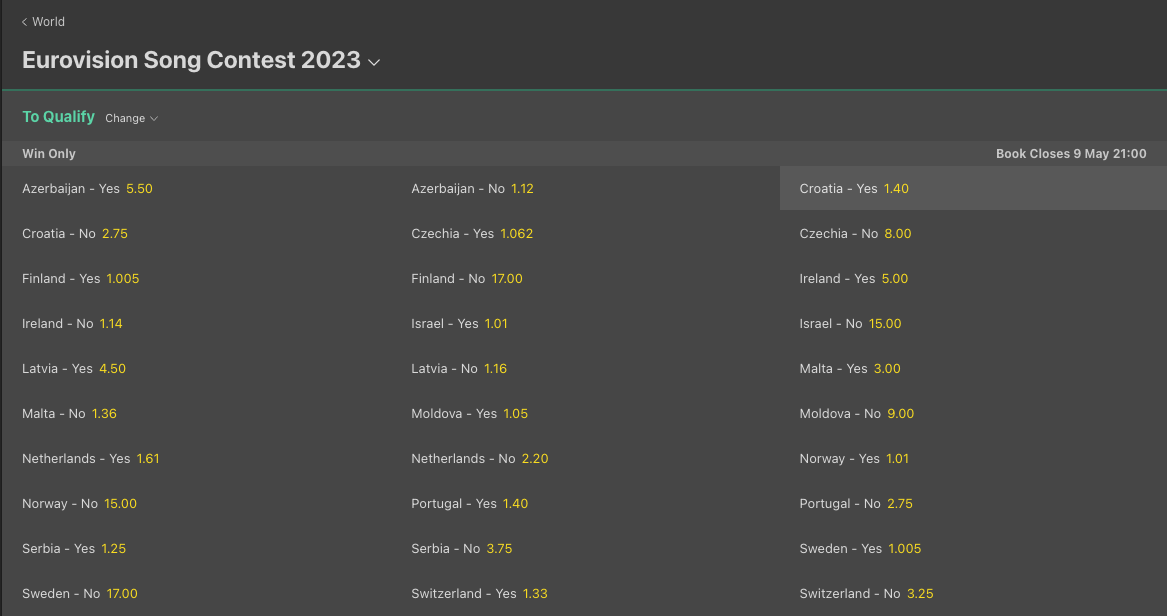Pick Israel - No odds 15.00
1167x616 pixels.
click(x=973, y=324)
